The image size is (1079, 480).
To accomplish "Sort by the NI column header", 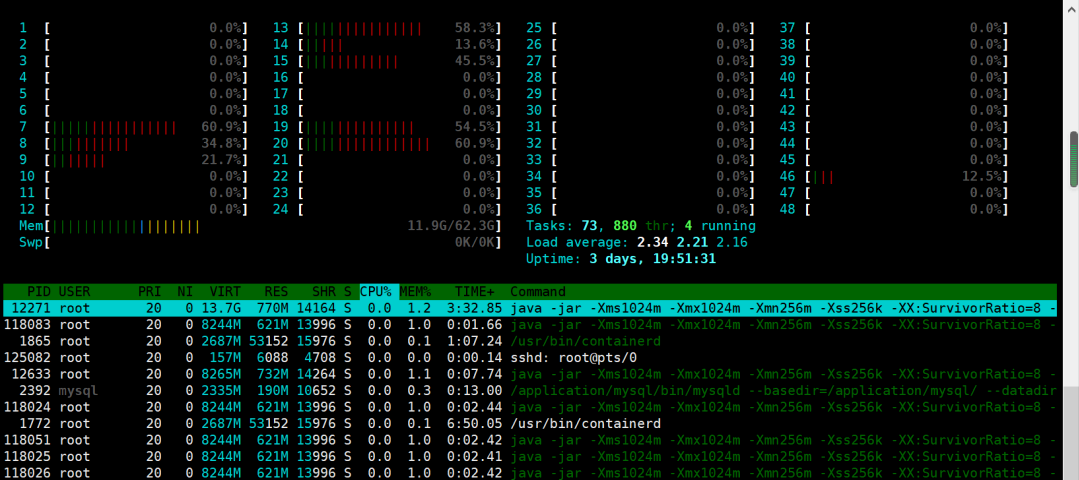I will (x=186, y=292).
